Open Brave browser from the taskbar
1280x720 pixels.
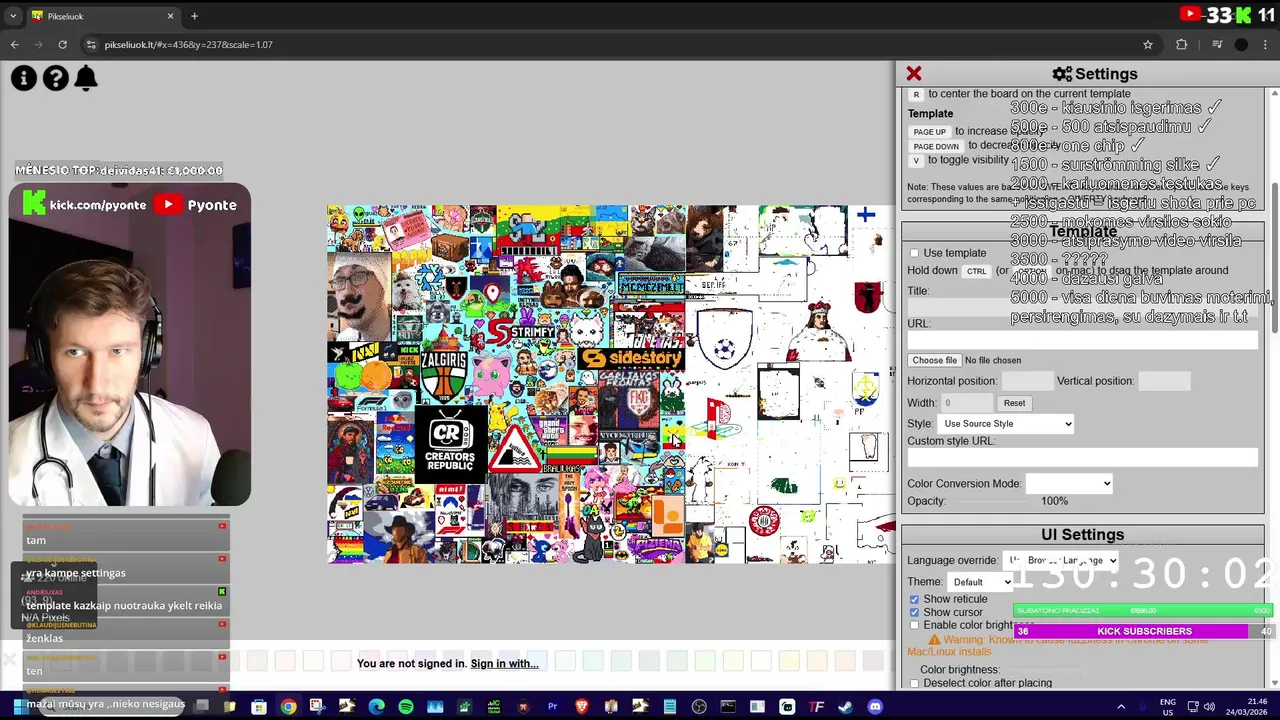click(581, 707)
